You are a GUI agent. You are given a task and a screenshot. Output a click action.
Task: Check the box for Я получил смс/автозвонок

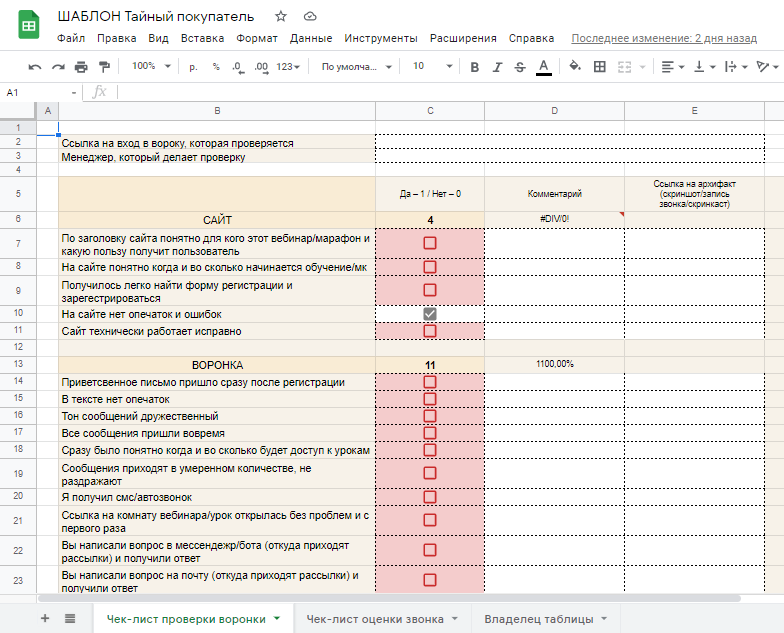pyautogui.click(x=430, y=497)
